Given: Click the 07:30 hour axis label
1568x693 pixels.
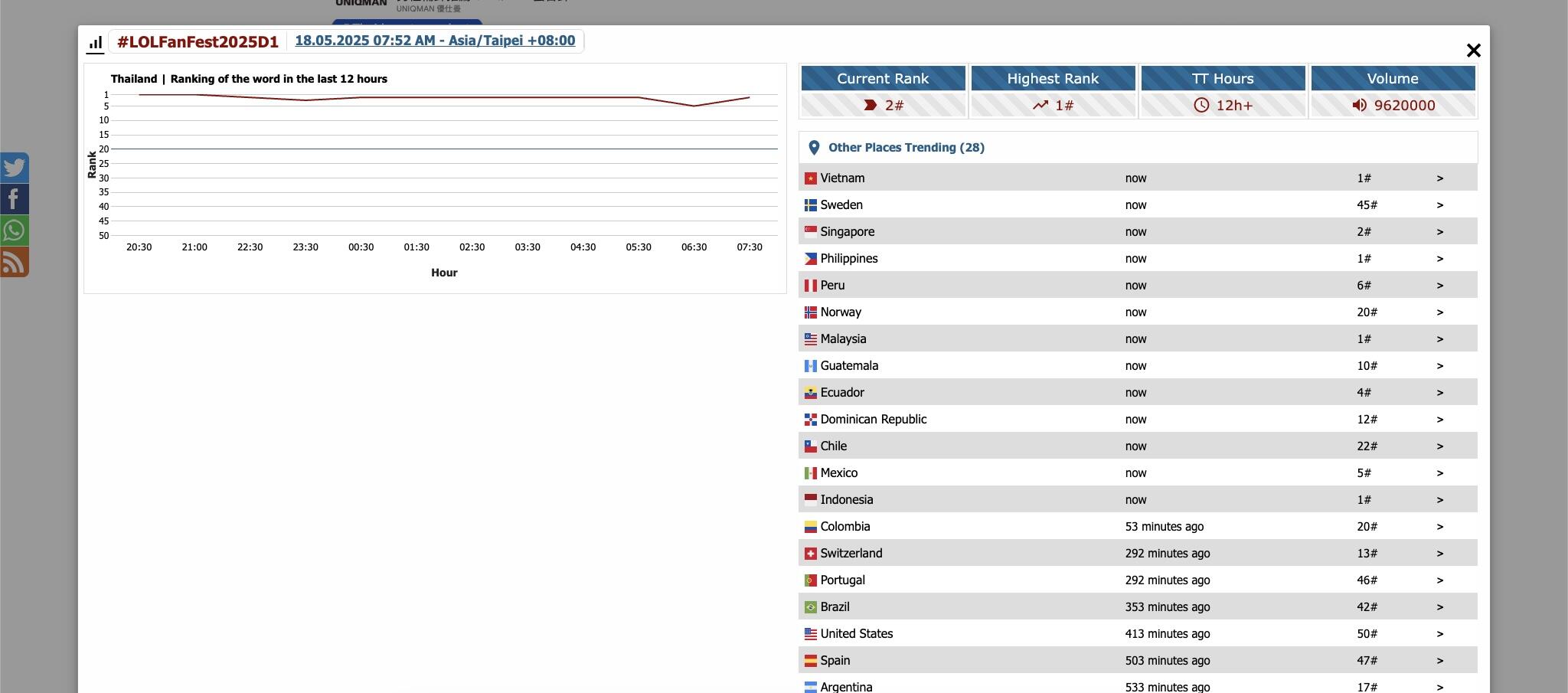Looking at the screenshot, I should [x=750, y=247].
